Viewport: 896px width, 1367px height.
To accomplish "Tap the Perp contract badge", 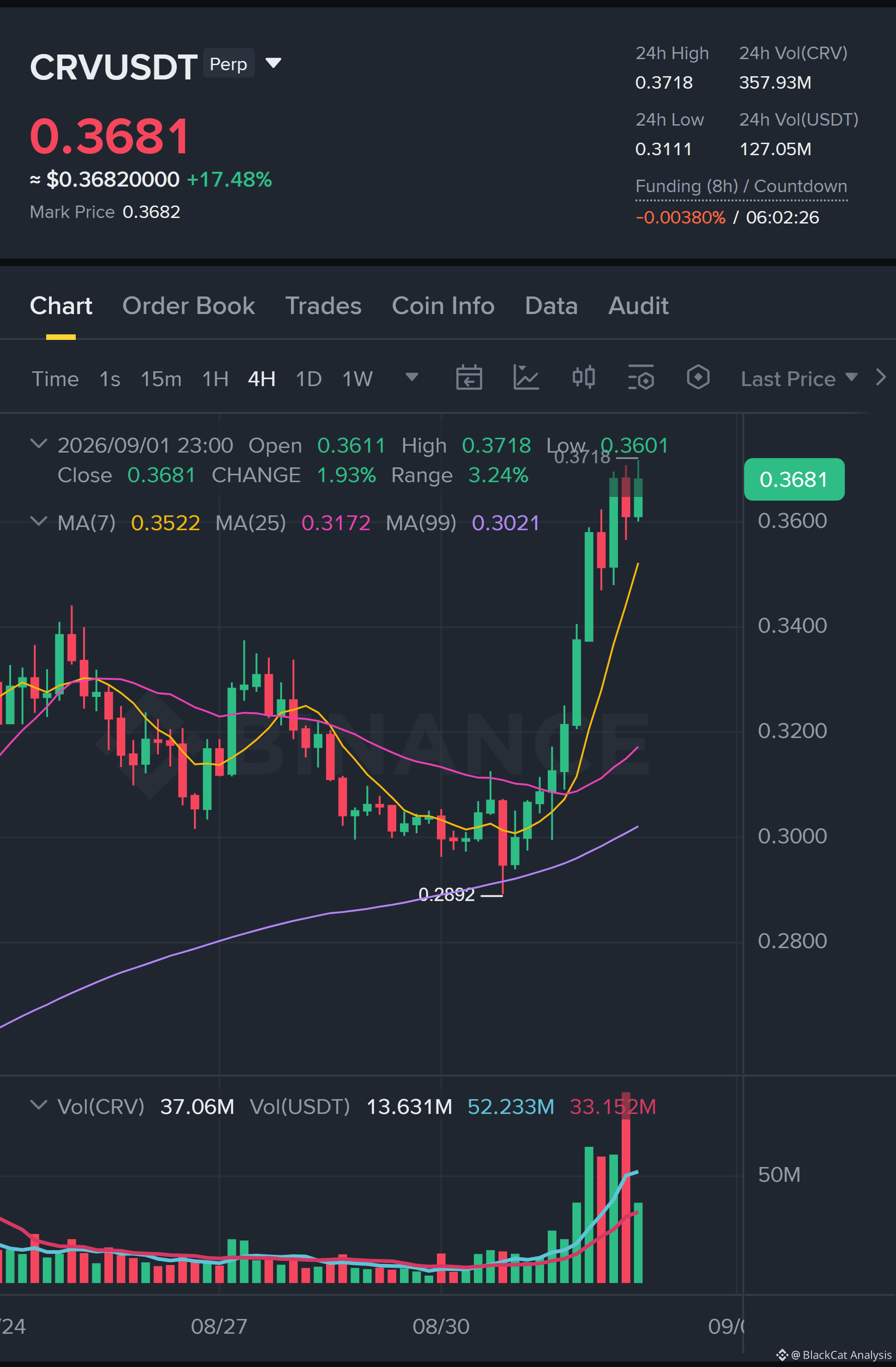I will coord(229,63).
